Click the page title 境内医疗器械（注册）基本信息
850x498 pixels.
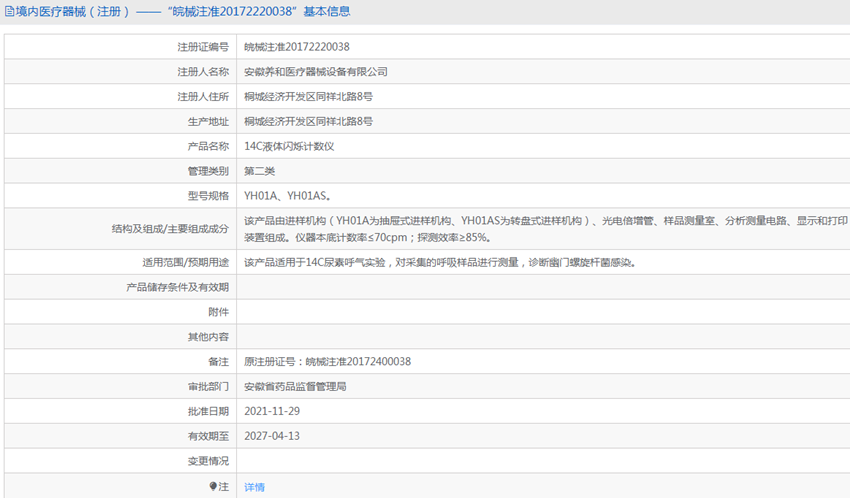(x=183, y=11)
